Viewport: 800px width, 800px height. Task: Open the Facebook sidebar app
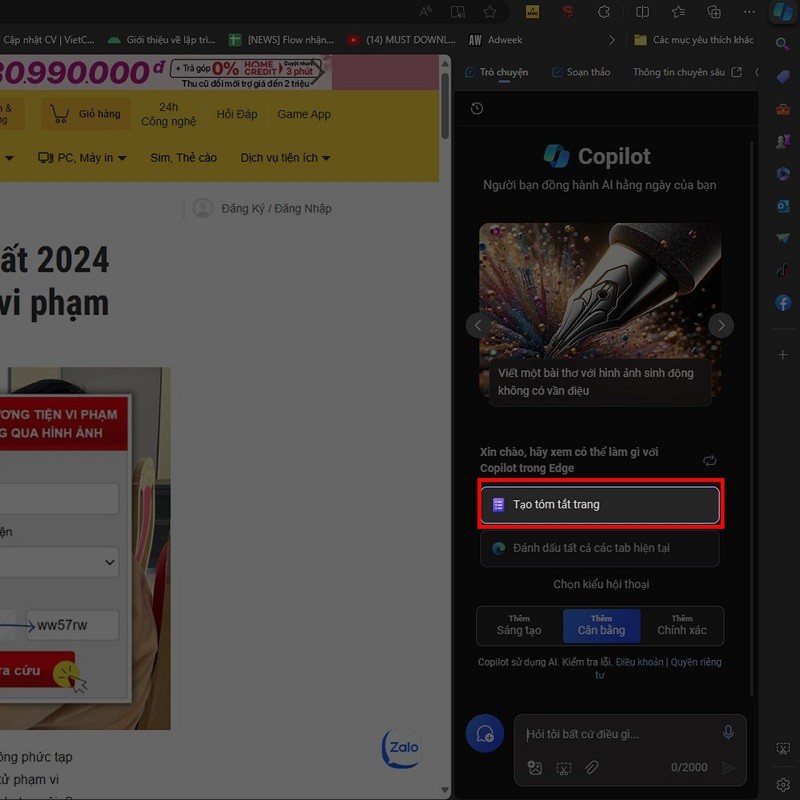click(783, 302)
